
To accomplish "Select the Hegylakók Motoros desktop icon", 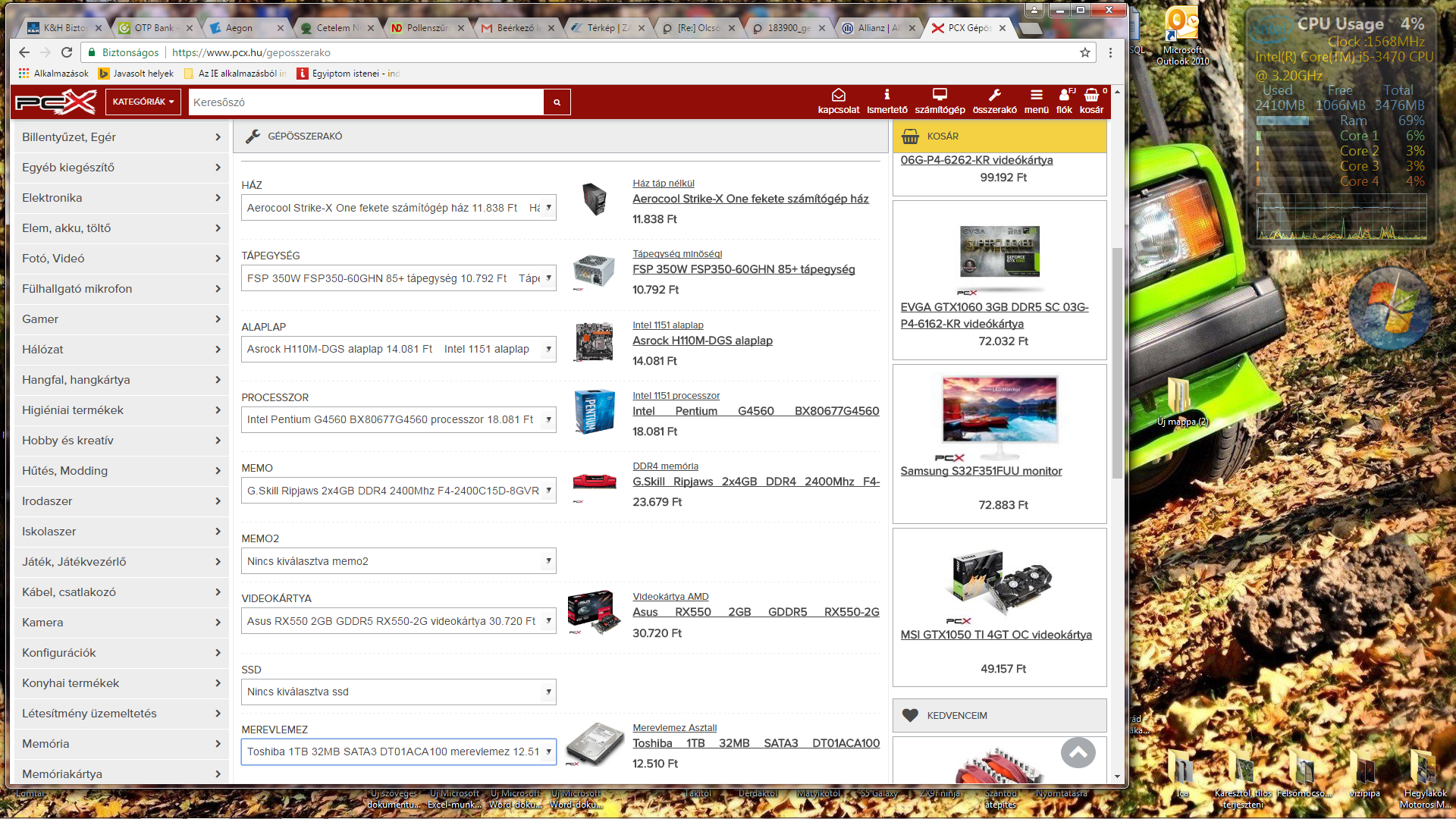I will coord(1425,780).
